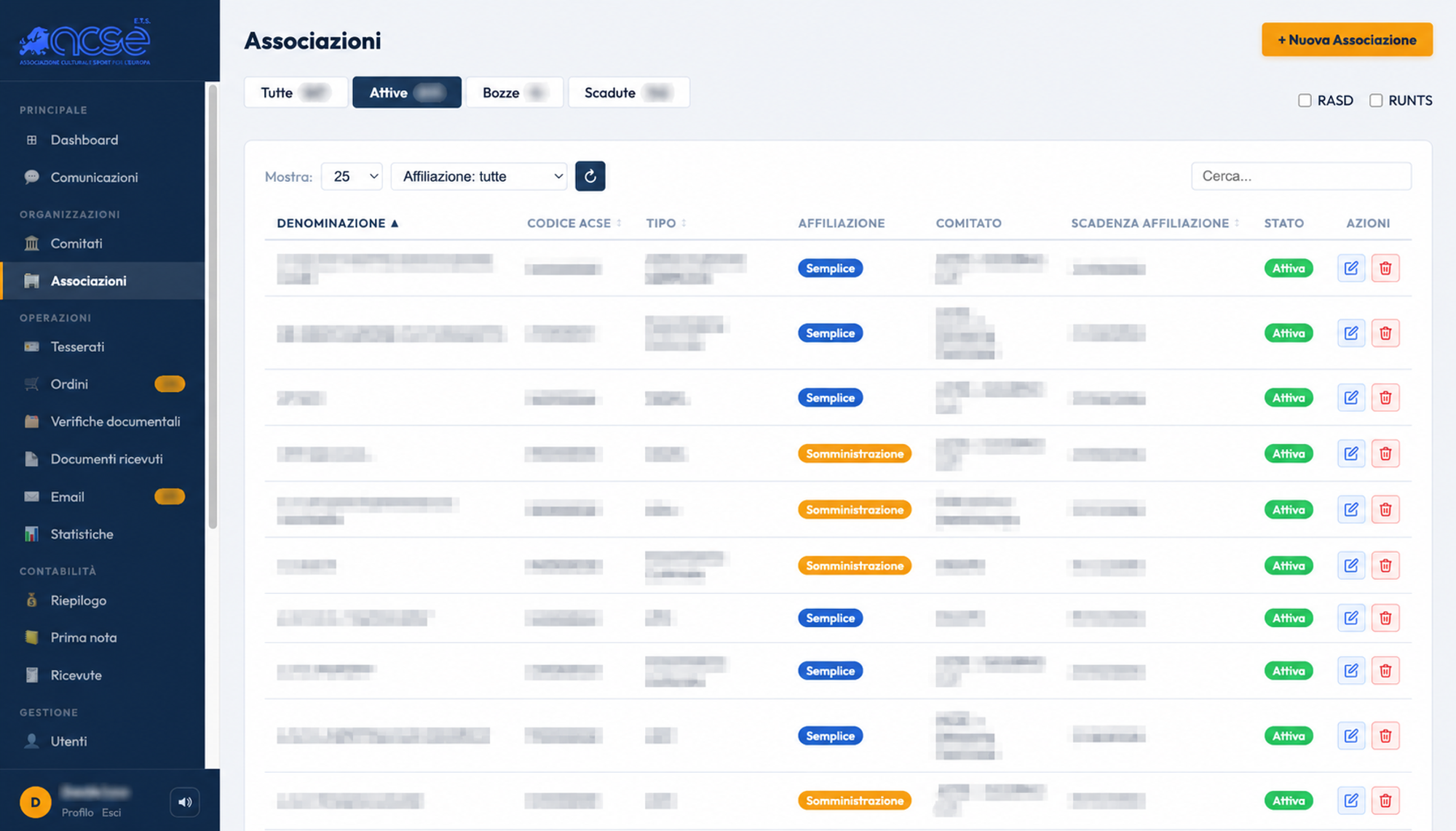
Task: Switch to the Bozze tab
Action: [515, 92]
